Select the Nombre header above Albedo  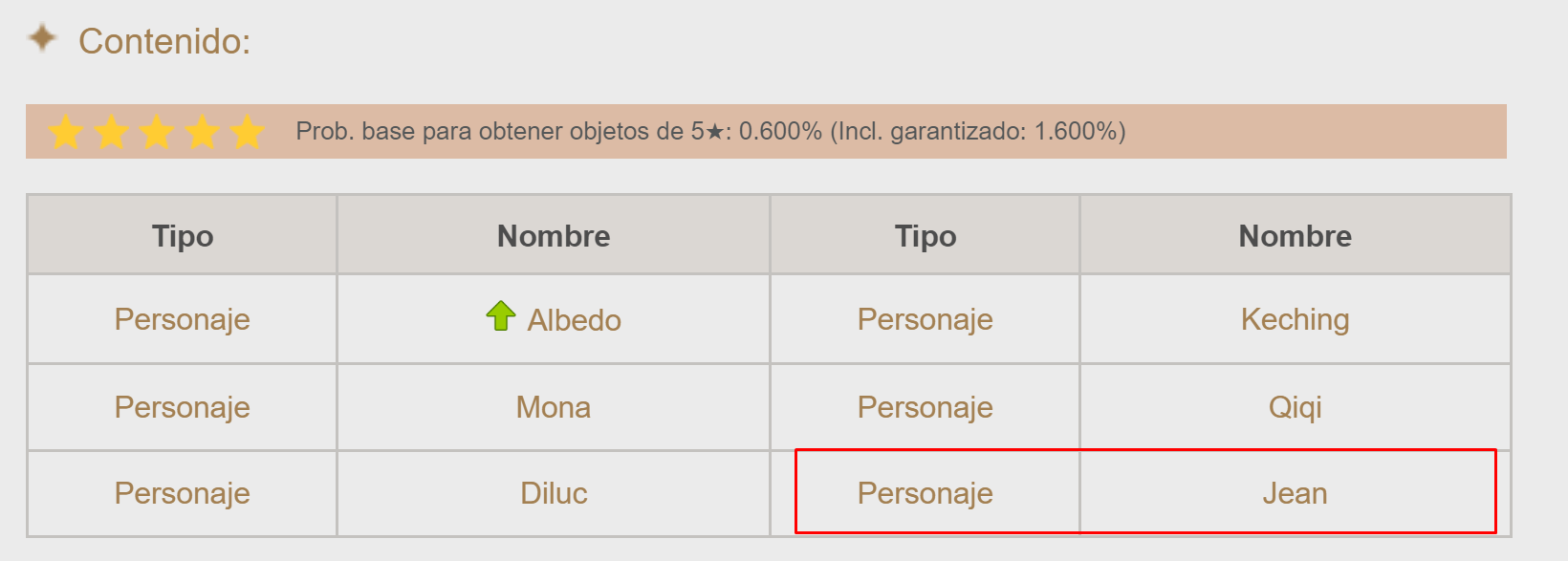tap(554, 236)
